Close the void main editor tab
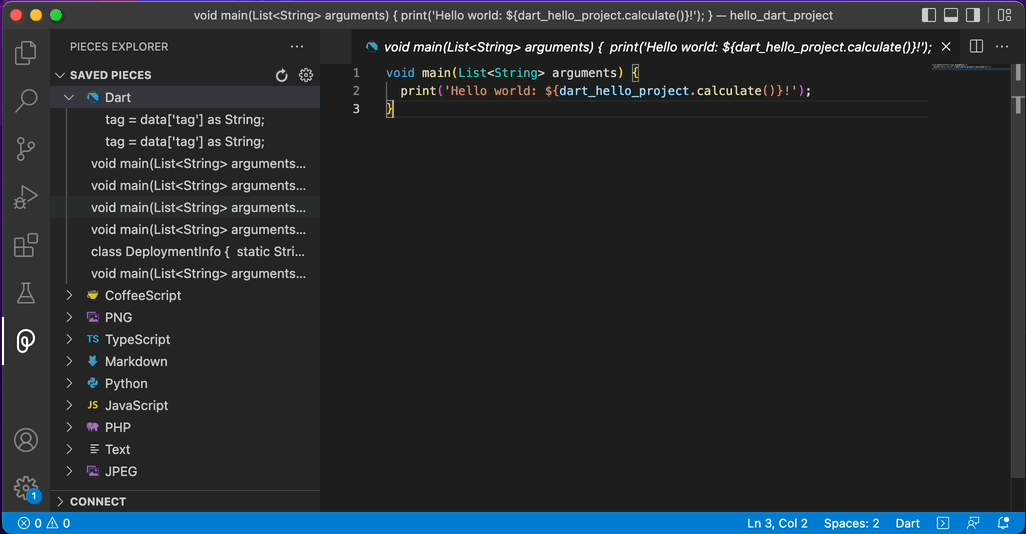Screen dimensions: 1026x534 pos(946,46)
